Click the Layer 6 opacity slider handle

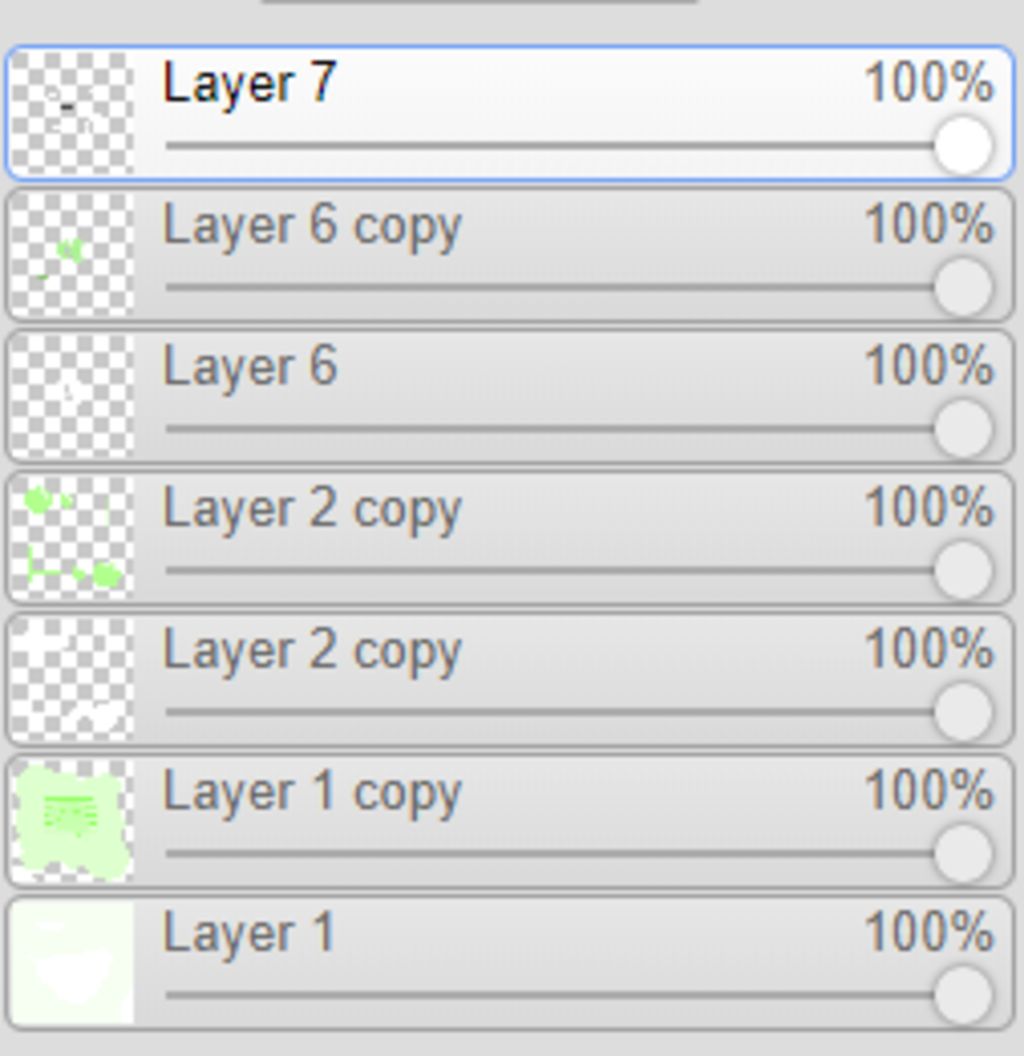tap(963, 428)
